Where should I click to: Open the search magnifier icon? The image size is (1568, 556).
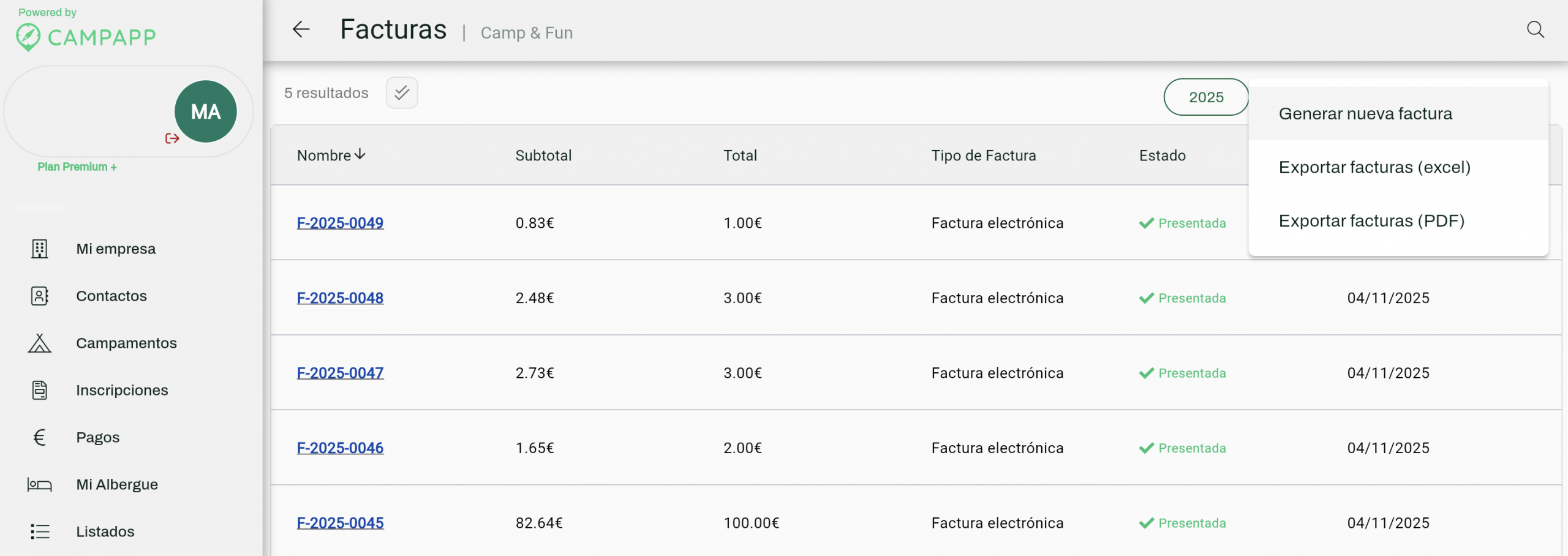click(x=1535, y=29)
